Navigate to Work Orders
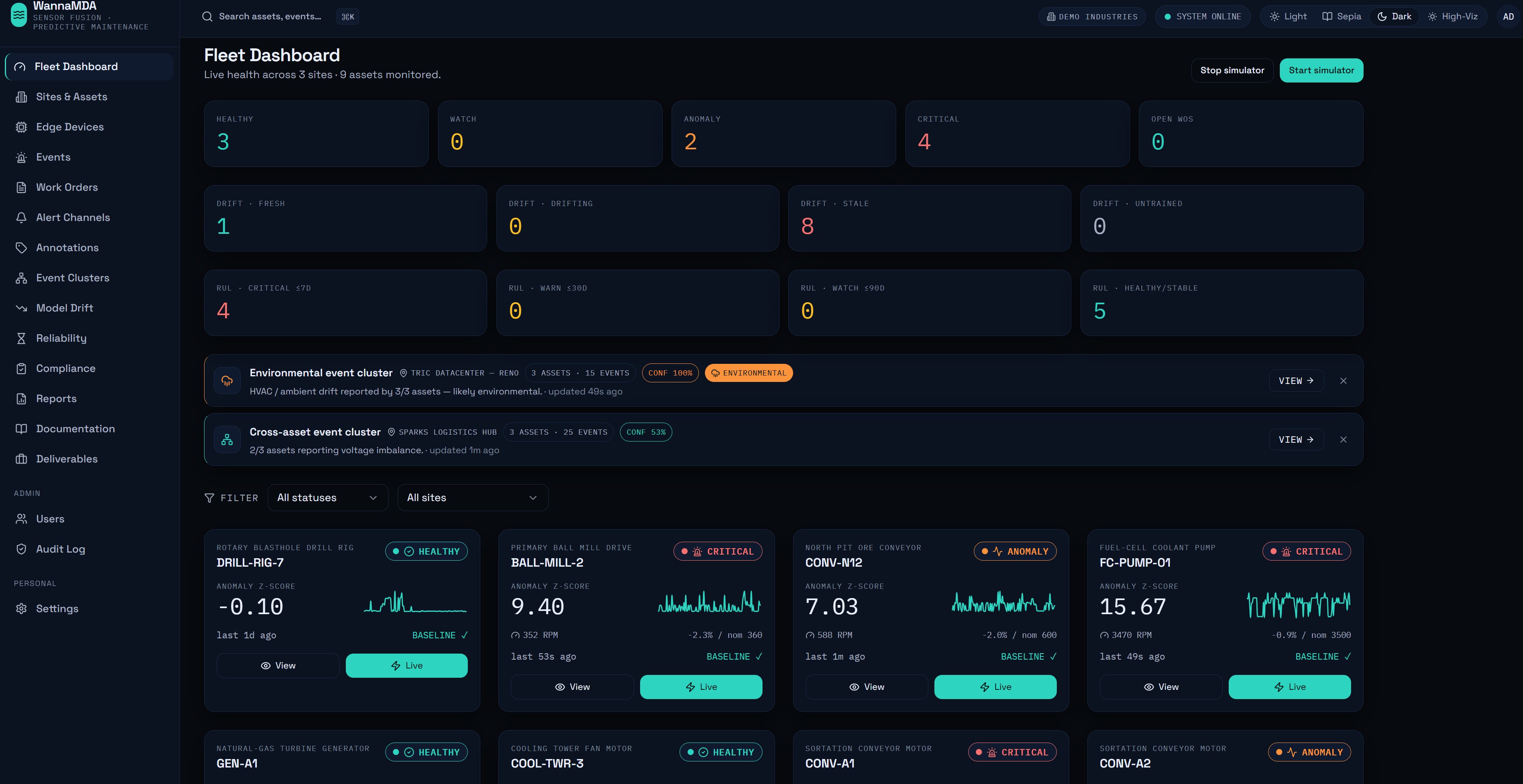 tap(89, 188)
